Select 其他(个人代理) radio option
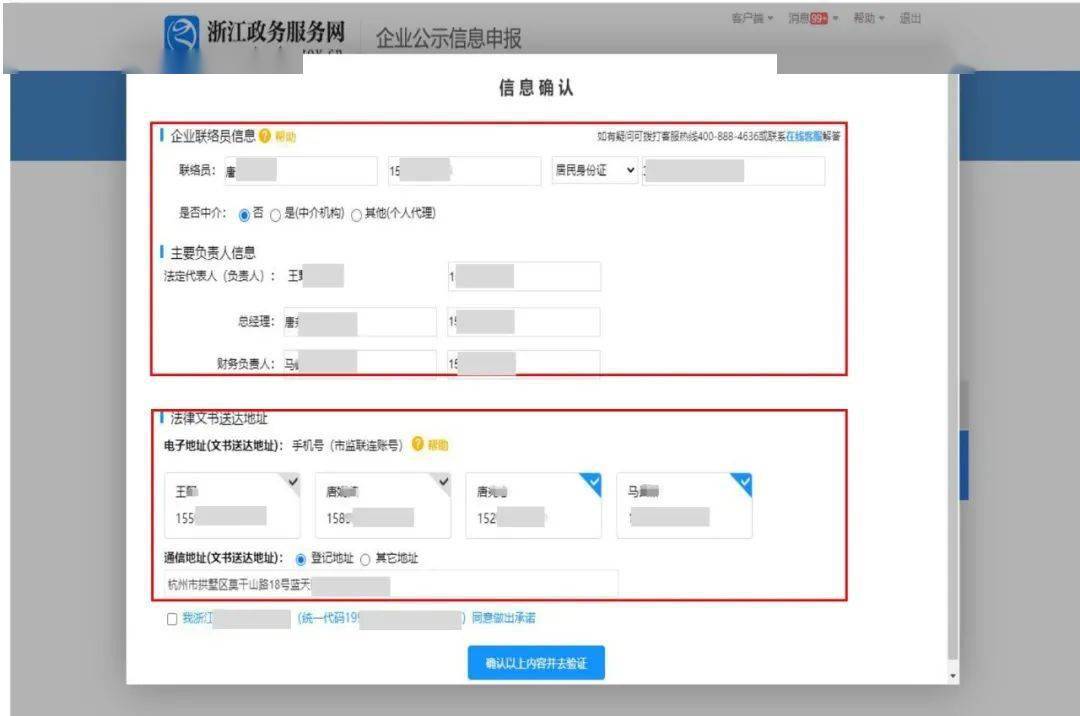 tap(356, 215)
